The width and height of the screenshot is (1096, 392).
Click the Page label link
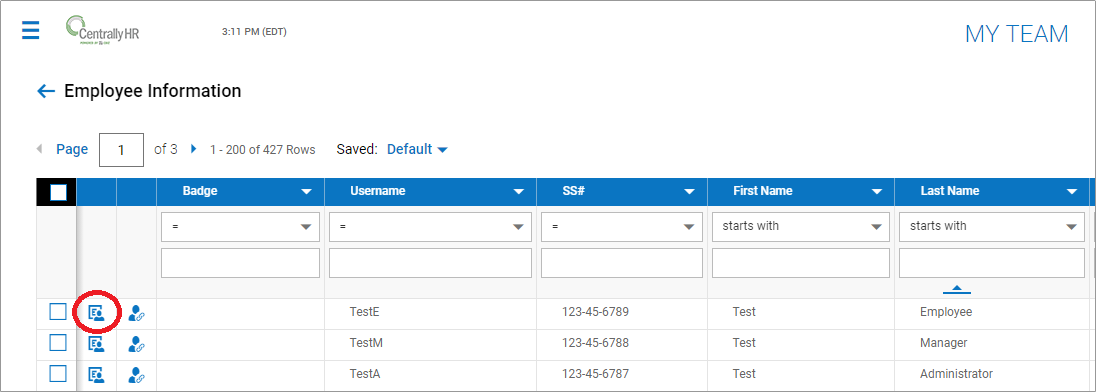[x=72, y=150]
